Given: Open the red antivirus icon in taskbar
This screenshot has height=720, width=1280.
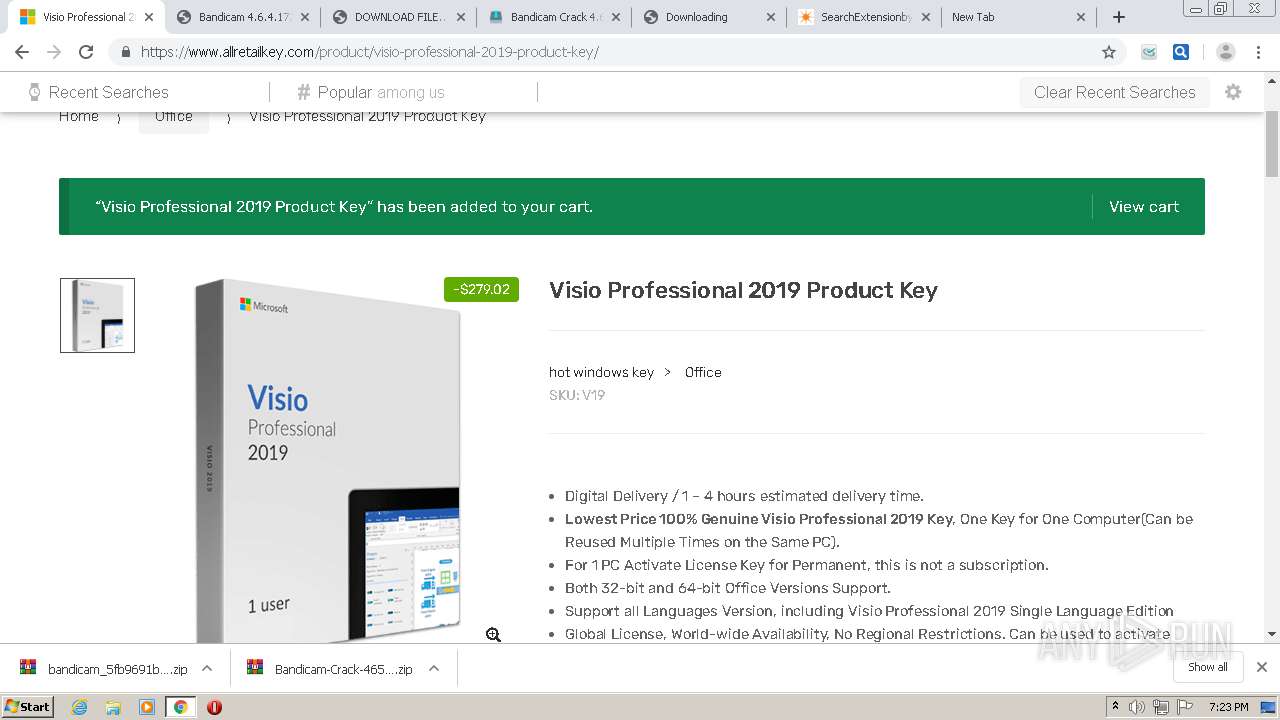Looking at the screenshot, I should [214, 707].
